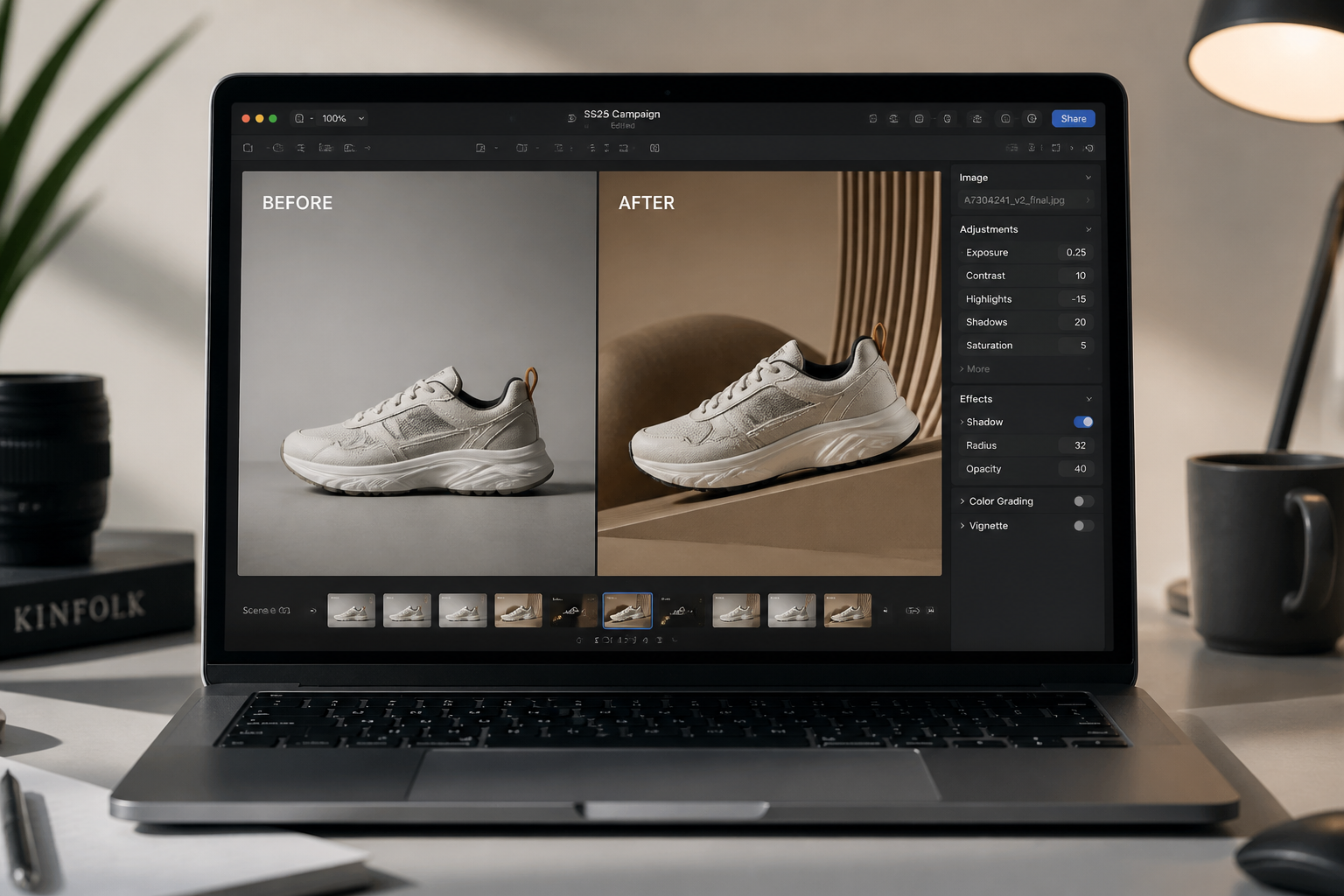Click the BEFORE sneaker image
The height and width of the screenshot is (896, 1344).
coord(416,374)
